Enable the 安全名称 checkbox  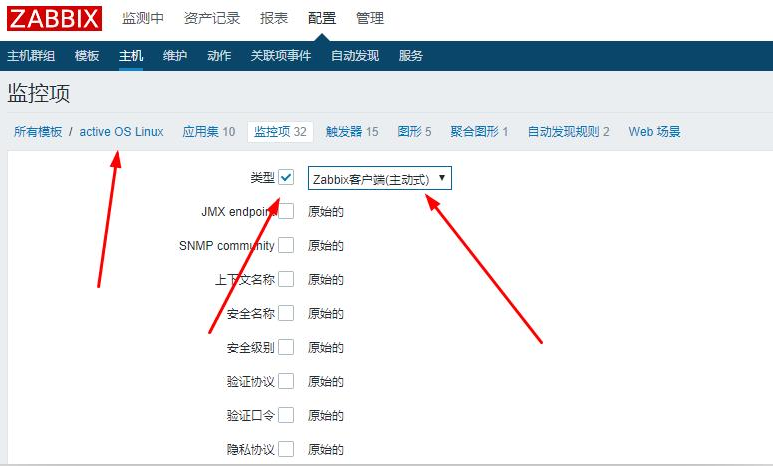point(286,313)
